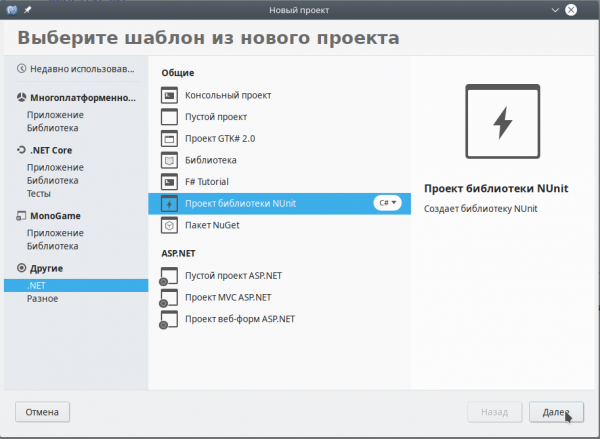Select Тесты under .NET Core
This screenshot has height=439, width=600.
pyautogui.click(x=41, y=194)
